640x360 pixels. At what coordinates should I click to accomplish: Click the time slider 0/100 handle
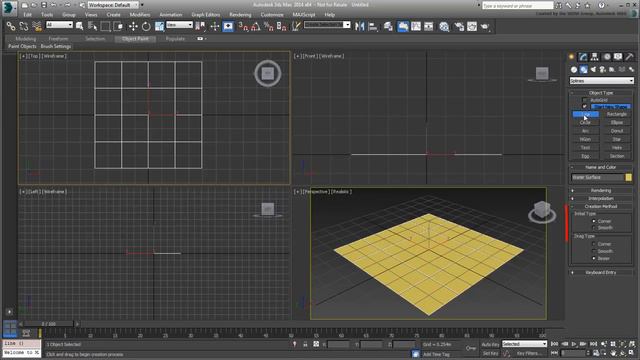pos(48,324)
